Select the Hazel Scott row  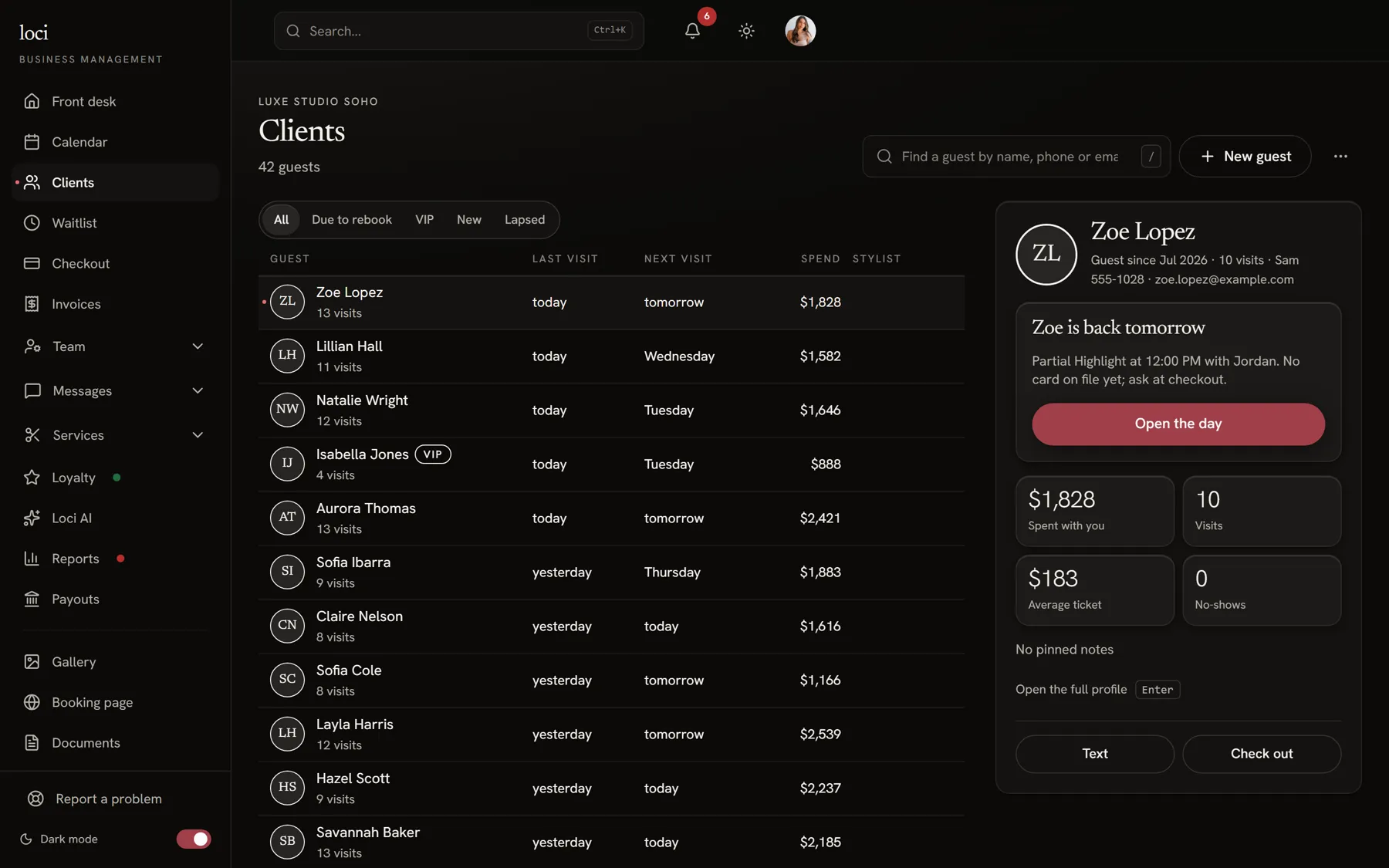pos(611,789)
